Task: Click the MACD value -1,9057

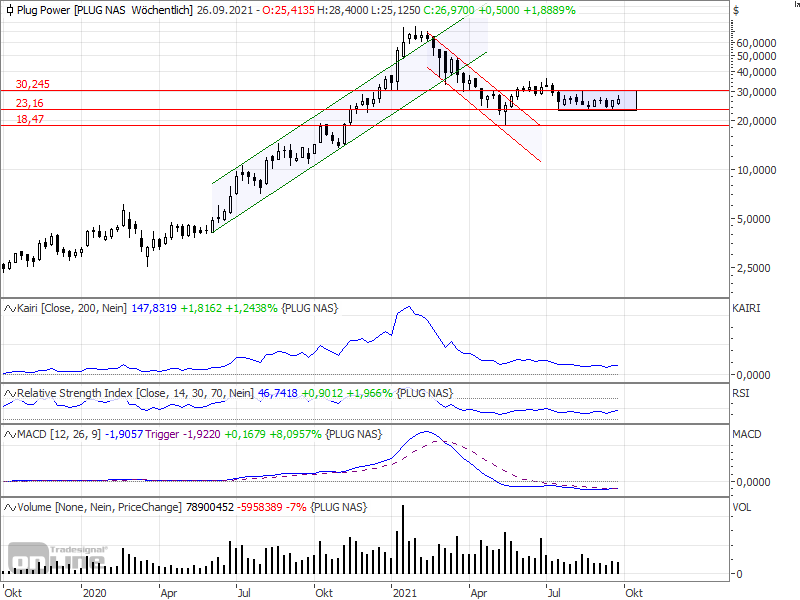Action: (124, 434)
